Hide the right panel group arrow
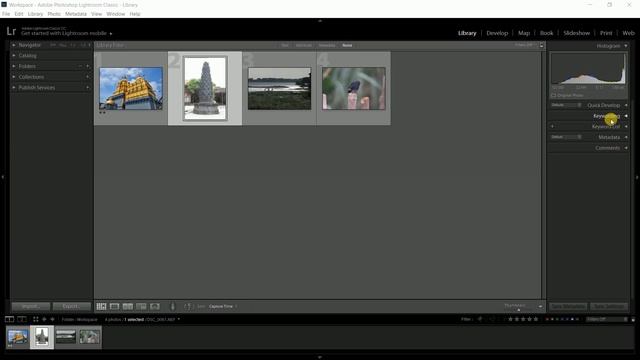Screen dimensions: 640x360 [x=637, y=177]
